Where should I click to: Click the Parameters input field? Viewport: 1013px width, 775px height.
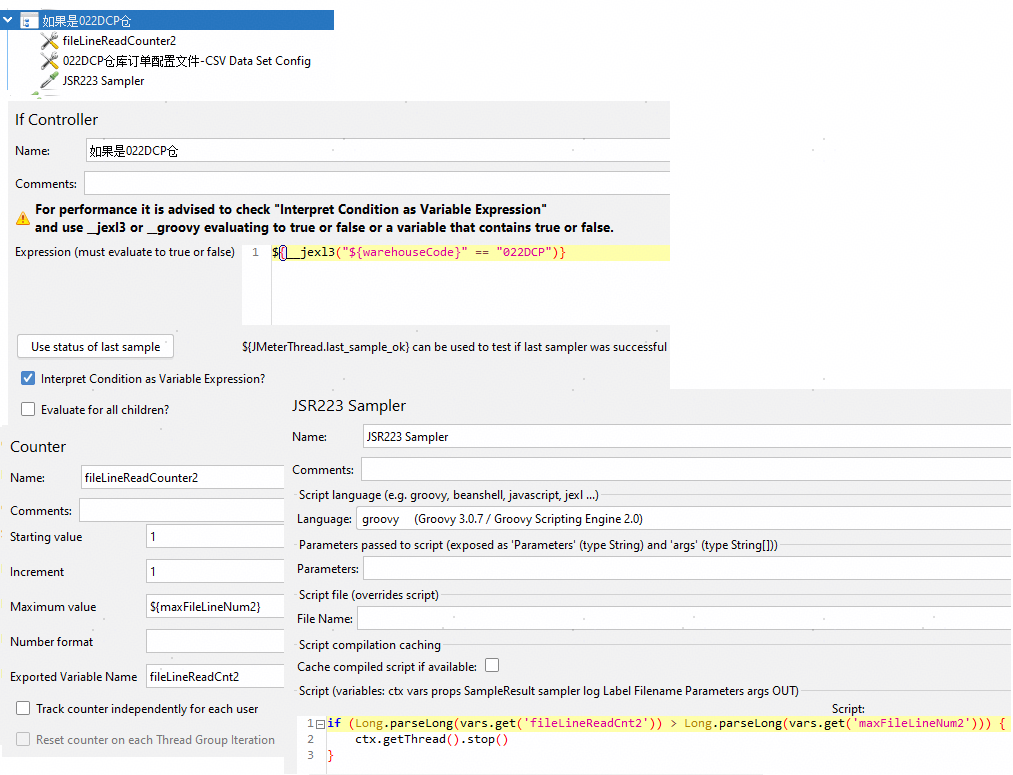687,569
